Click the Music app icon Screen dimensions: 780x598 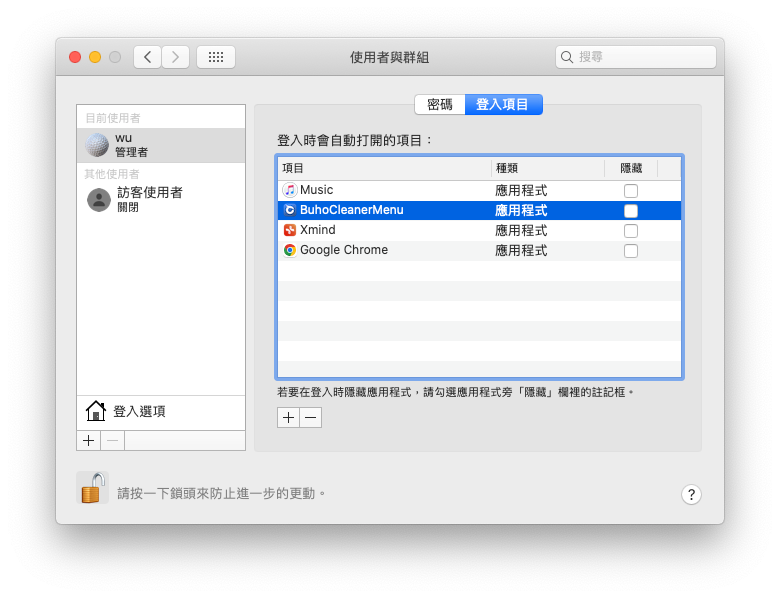coord(290,190)
